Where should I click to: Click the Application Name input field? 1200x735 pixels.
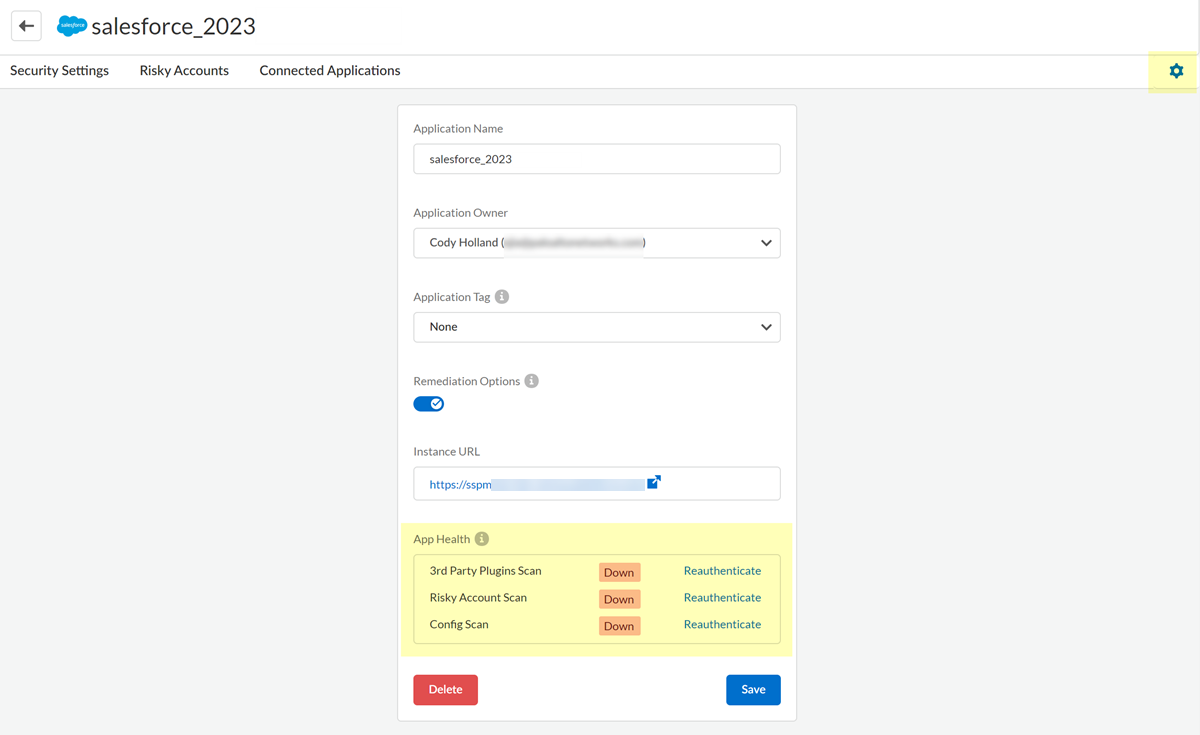point(597,159)
